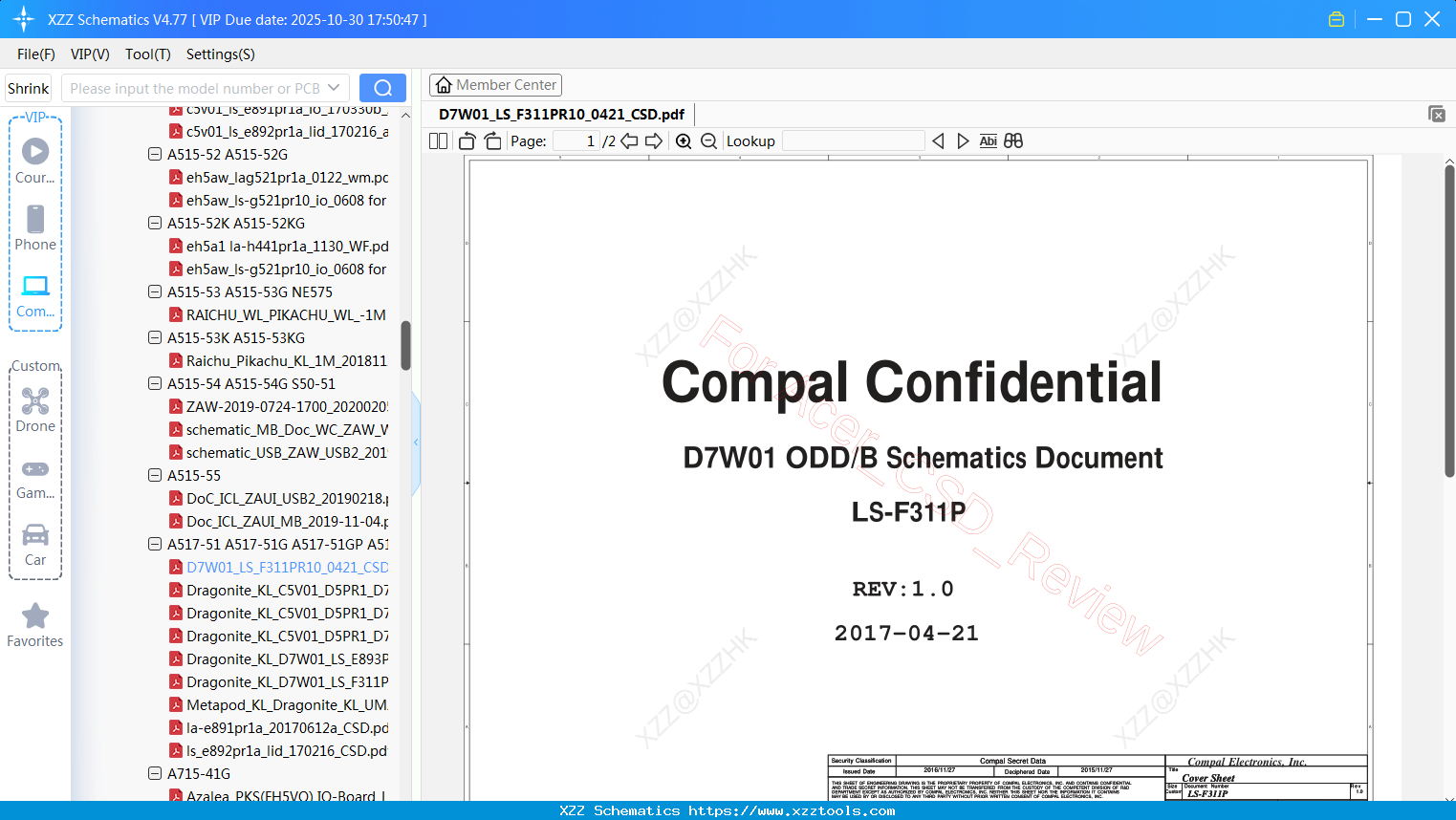Collapse the A715-41G folder
Image resolution: width=1456 pixels, height=820 pixels.
[x=155, y=773]
